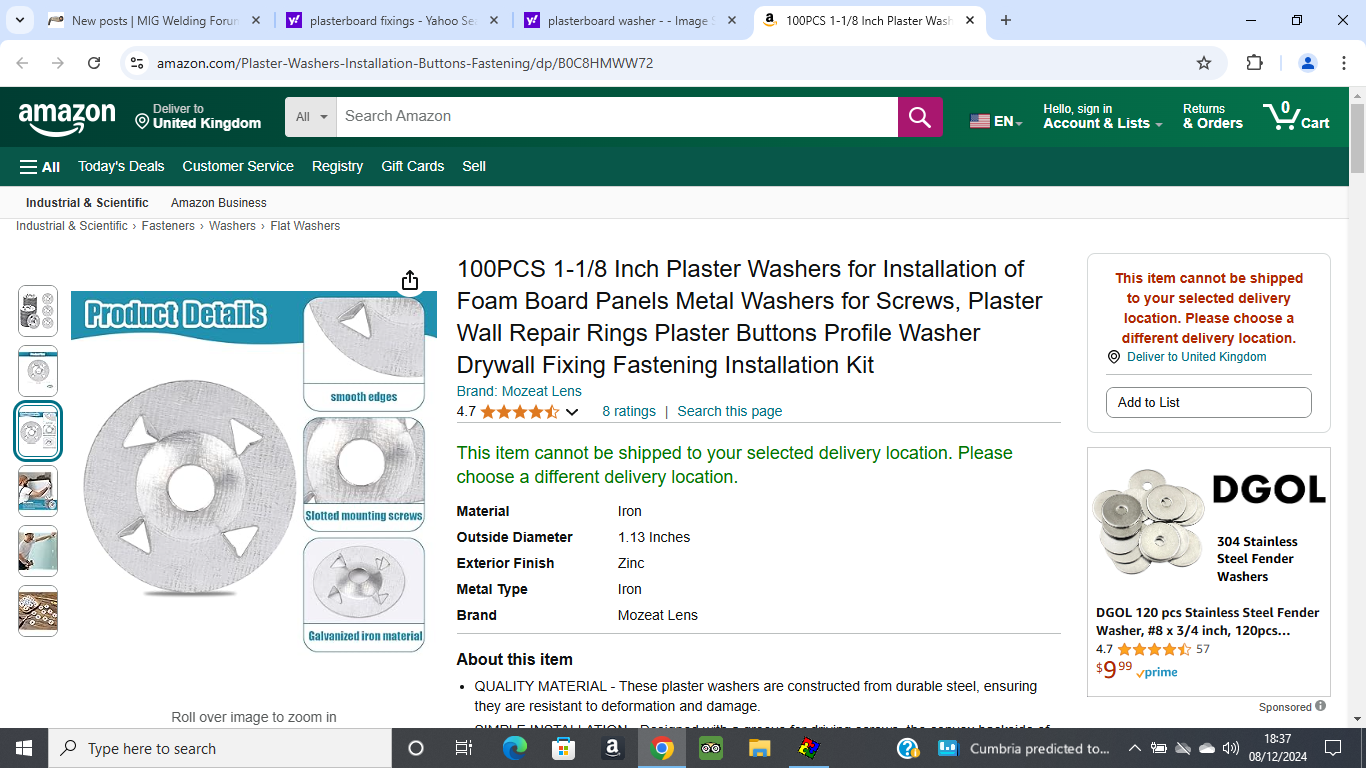
Task: Open TripAdvisor from the taskbar
Action: 711,748
